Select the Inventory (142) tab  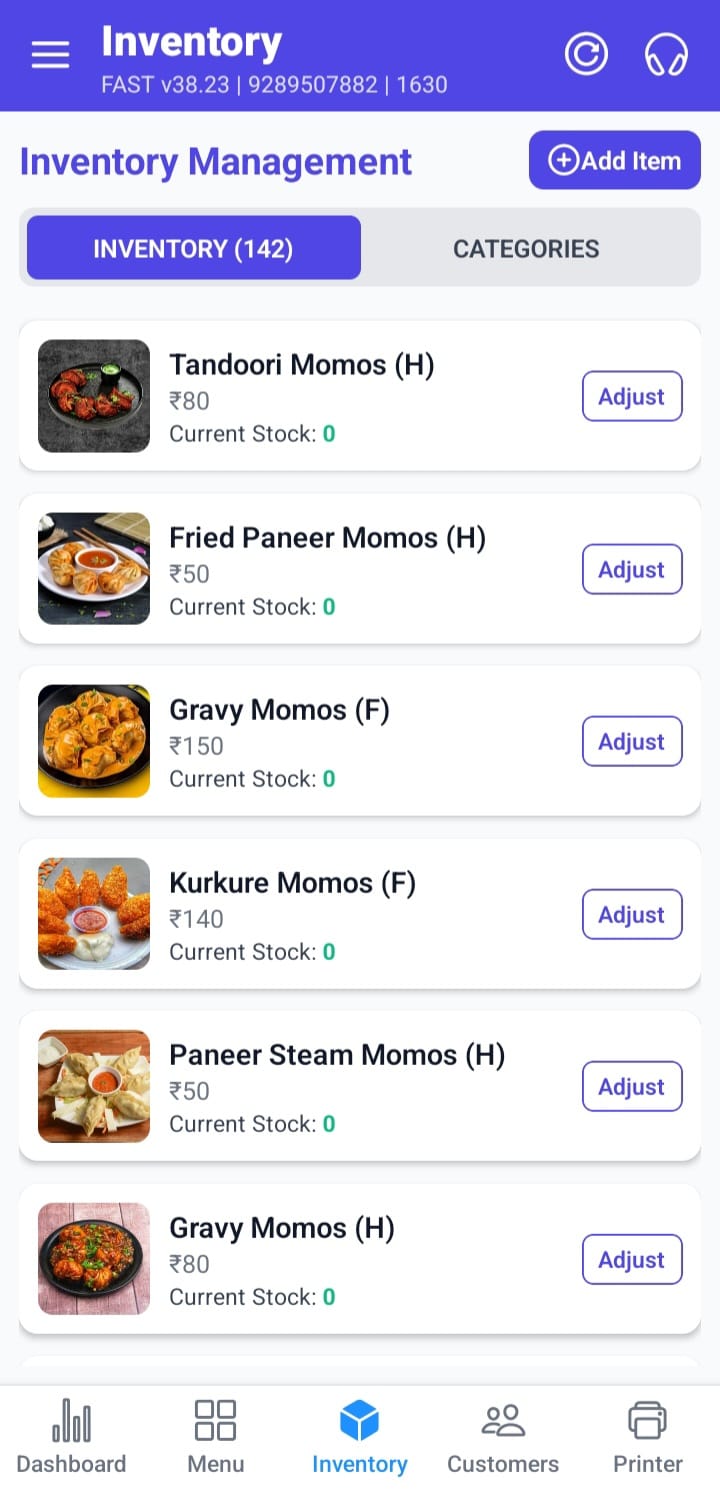point(193,248)
